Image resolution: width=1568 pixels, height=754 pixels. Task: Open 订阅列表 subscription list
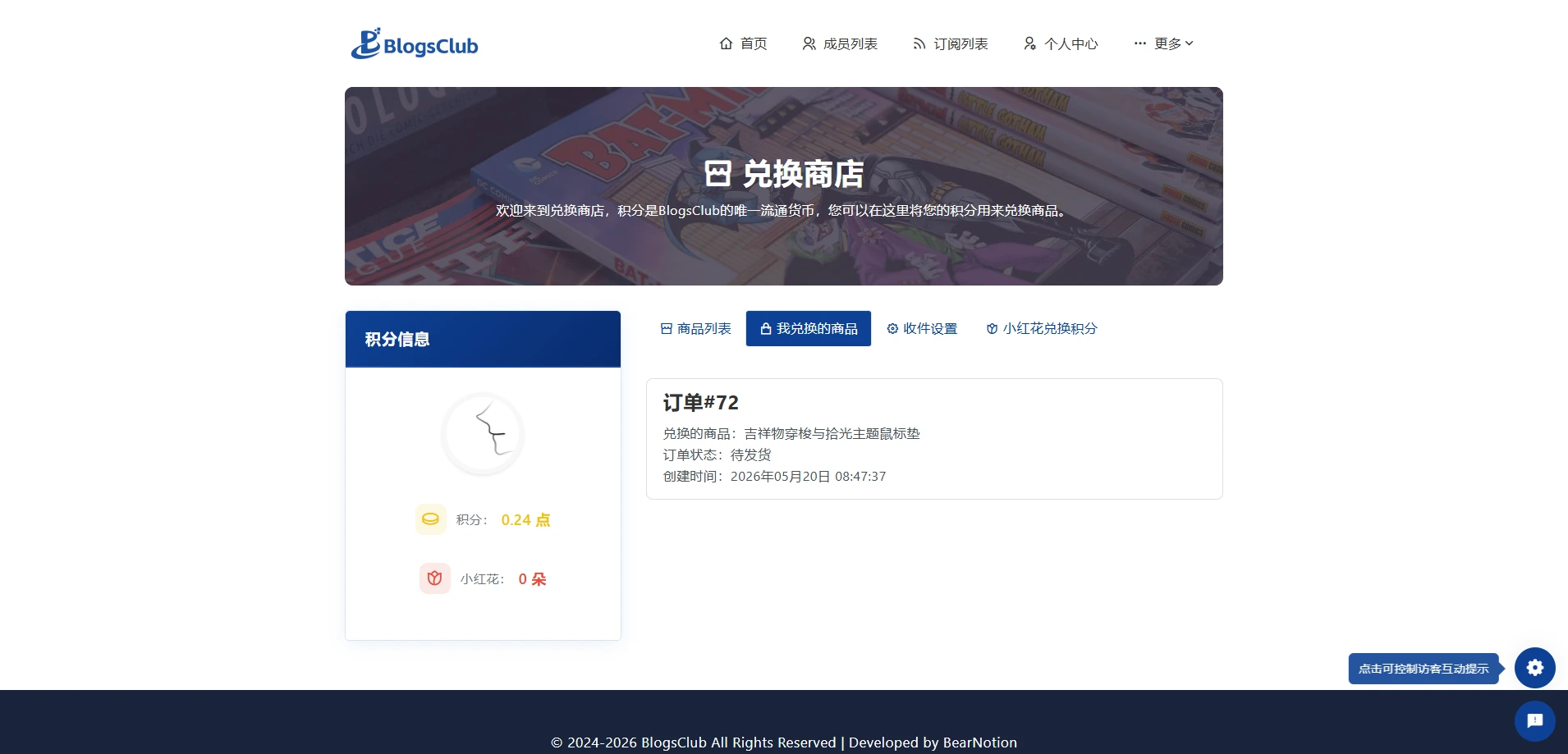point(951,43)
